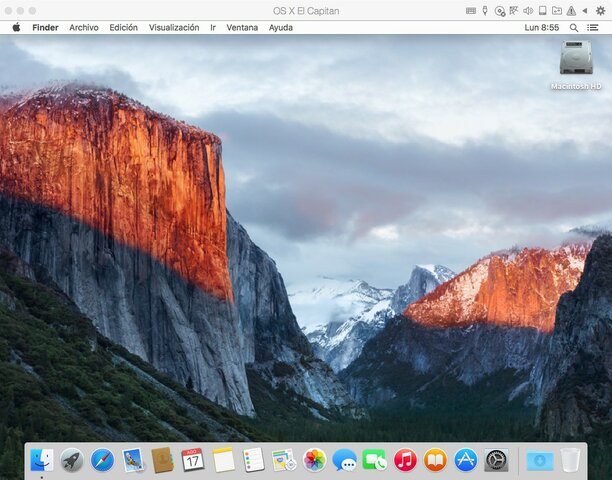Open VM configuration gear in title bar
The width and height of the screenshot is (612, 480).
[601, 11]
